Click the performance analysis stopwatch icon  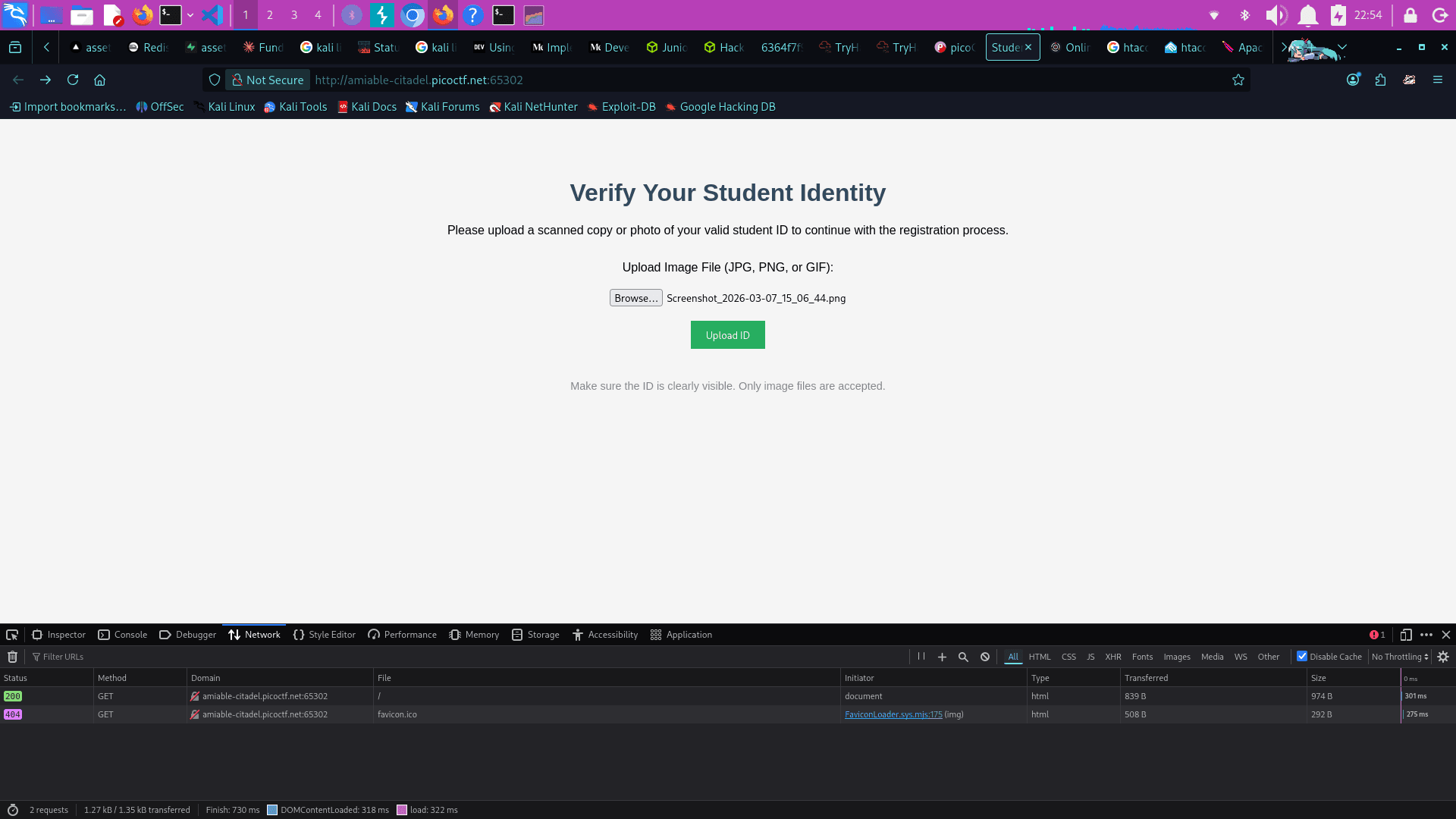[12, 810]
